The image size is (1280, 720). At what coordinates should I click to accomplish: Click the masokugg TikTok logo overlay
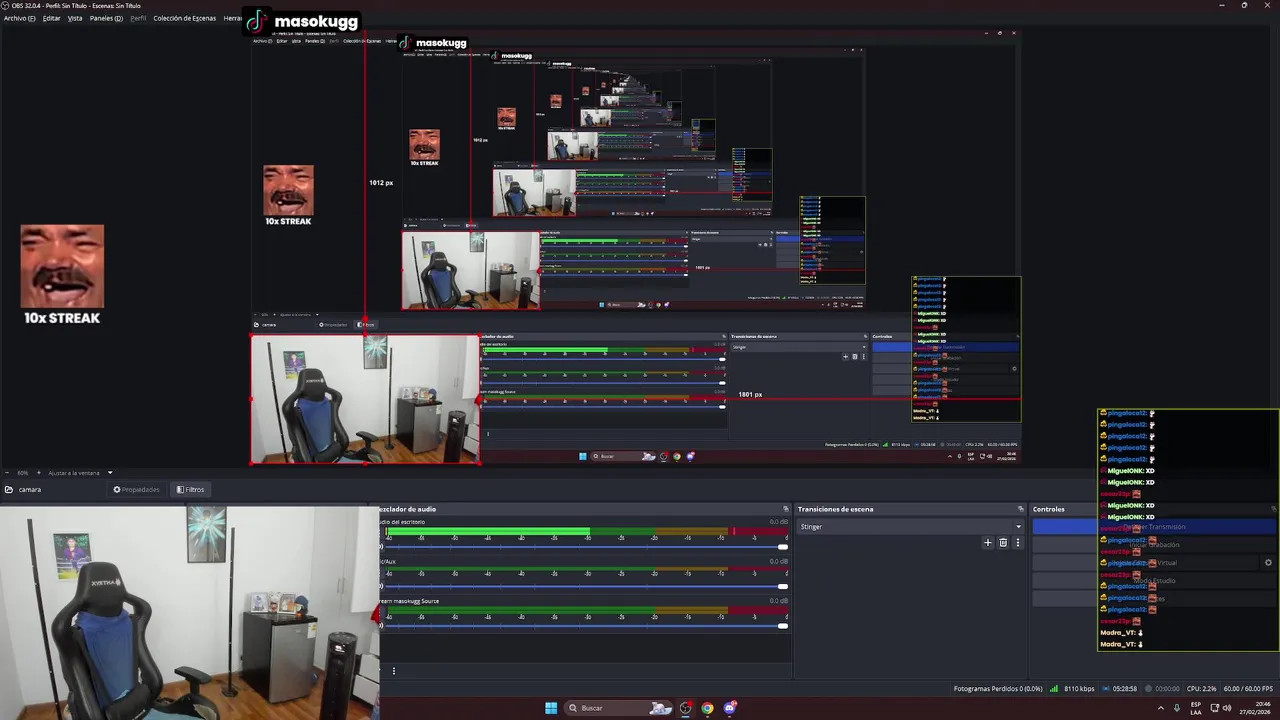click(x=302, y=21)
